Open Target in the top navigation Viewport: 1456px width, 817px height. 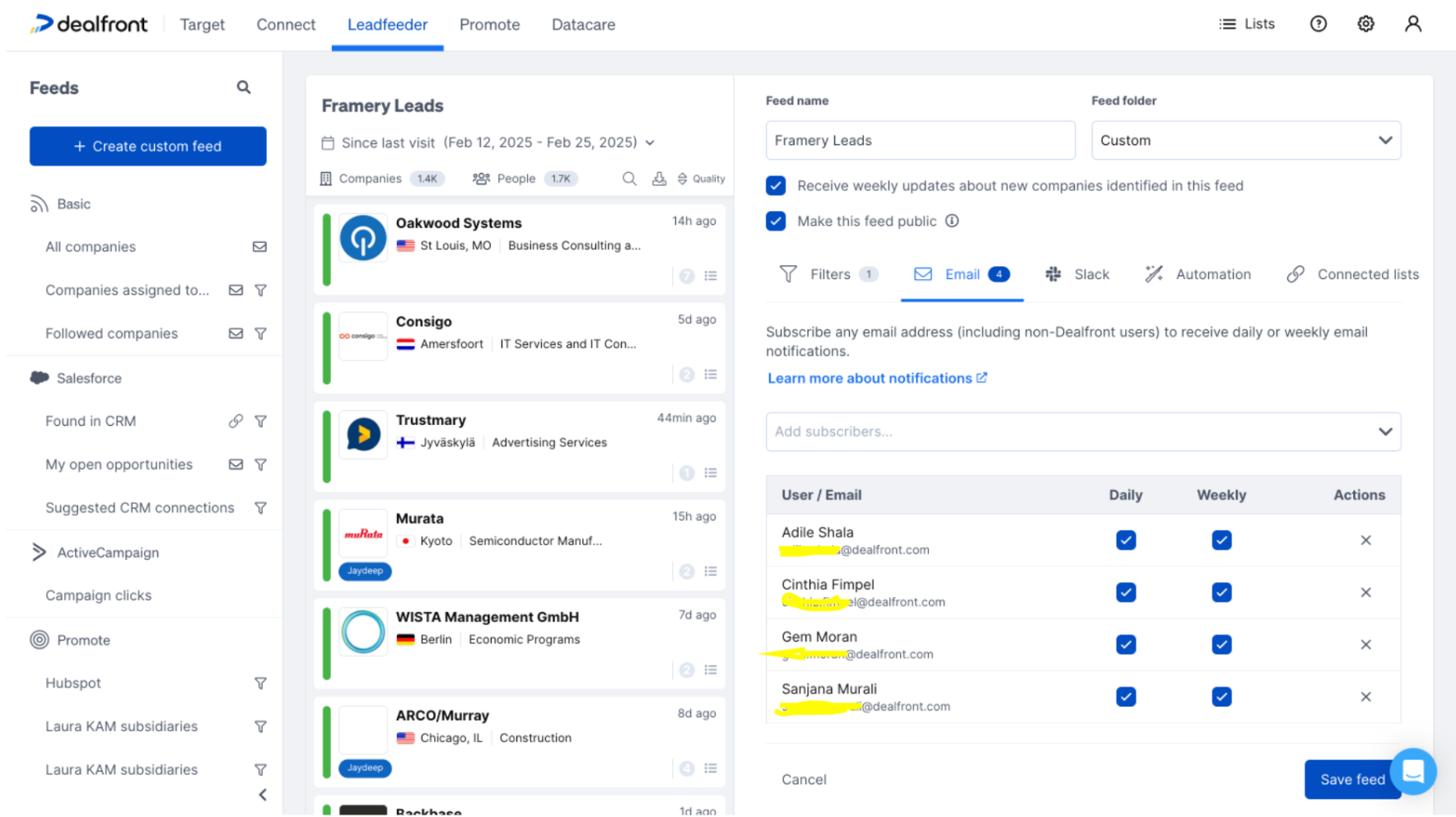[x=202, y=25]
